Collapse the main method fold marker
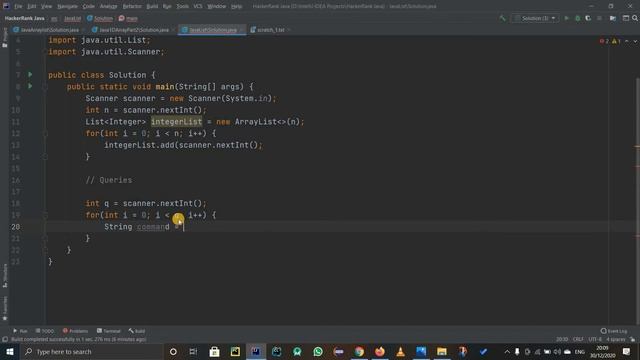Viewport: 640px width, 360px height. [x=45, y=87]
